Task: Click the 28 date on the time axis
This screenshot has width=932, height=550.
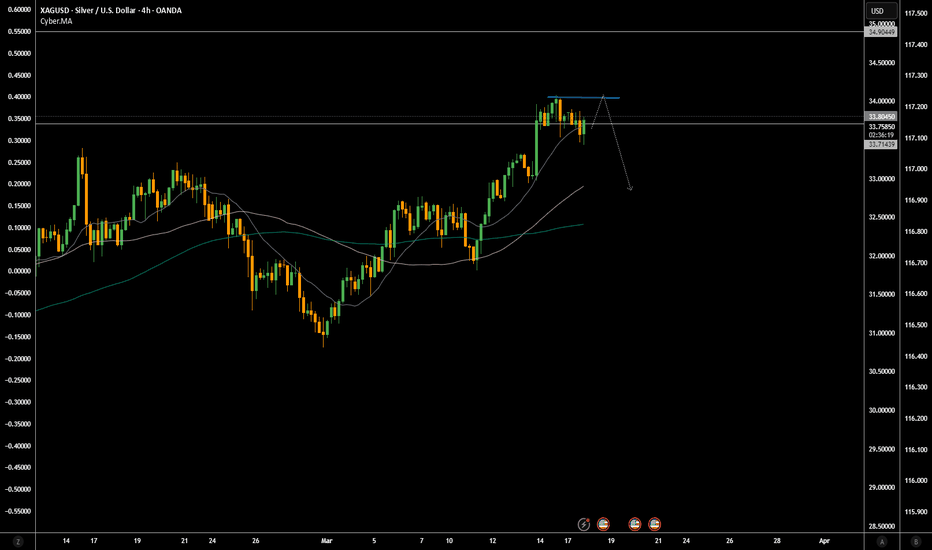Action: (x=776, y=540)
